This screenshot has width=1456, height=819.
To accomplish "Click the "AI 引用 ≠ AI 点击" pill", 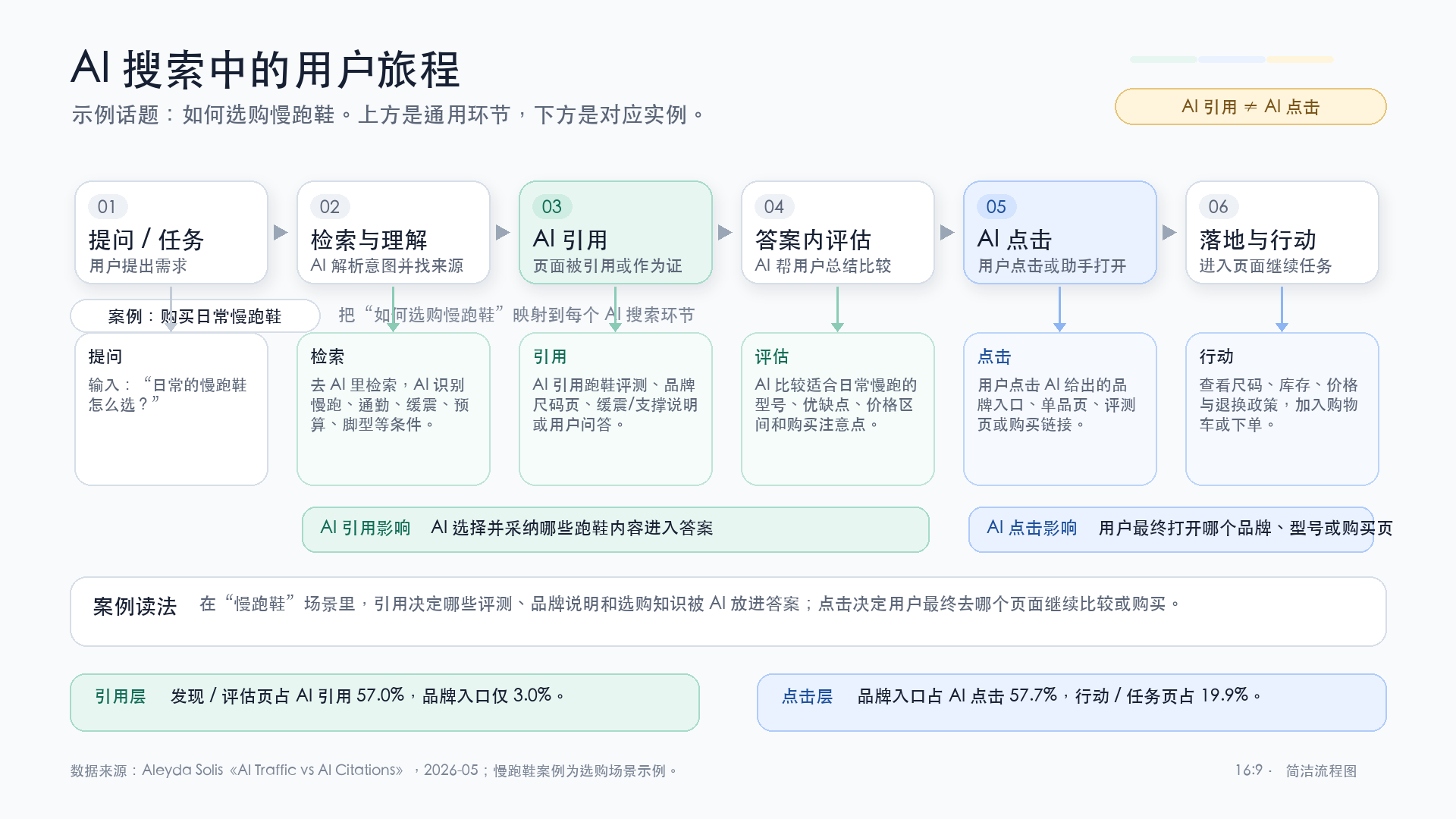I will 1250,107.
